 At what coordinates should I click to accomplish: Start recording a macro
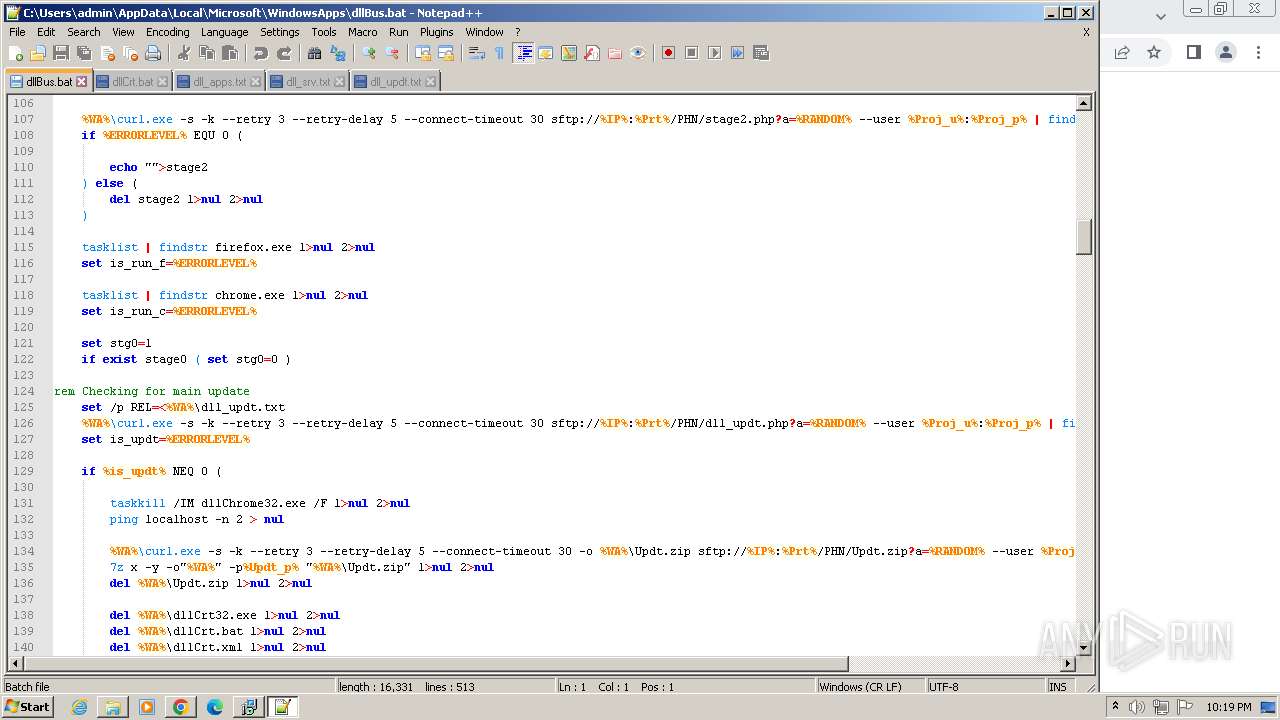[669, 53]
